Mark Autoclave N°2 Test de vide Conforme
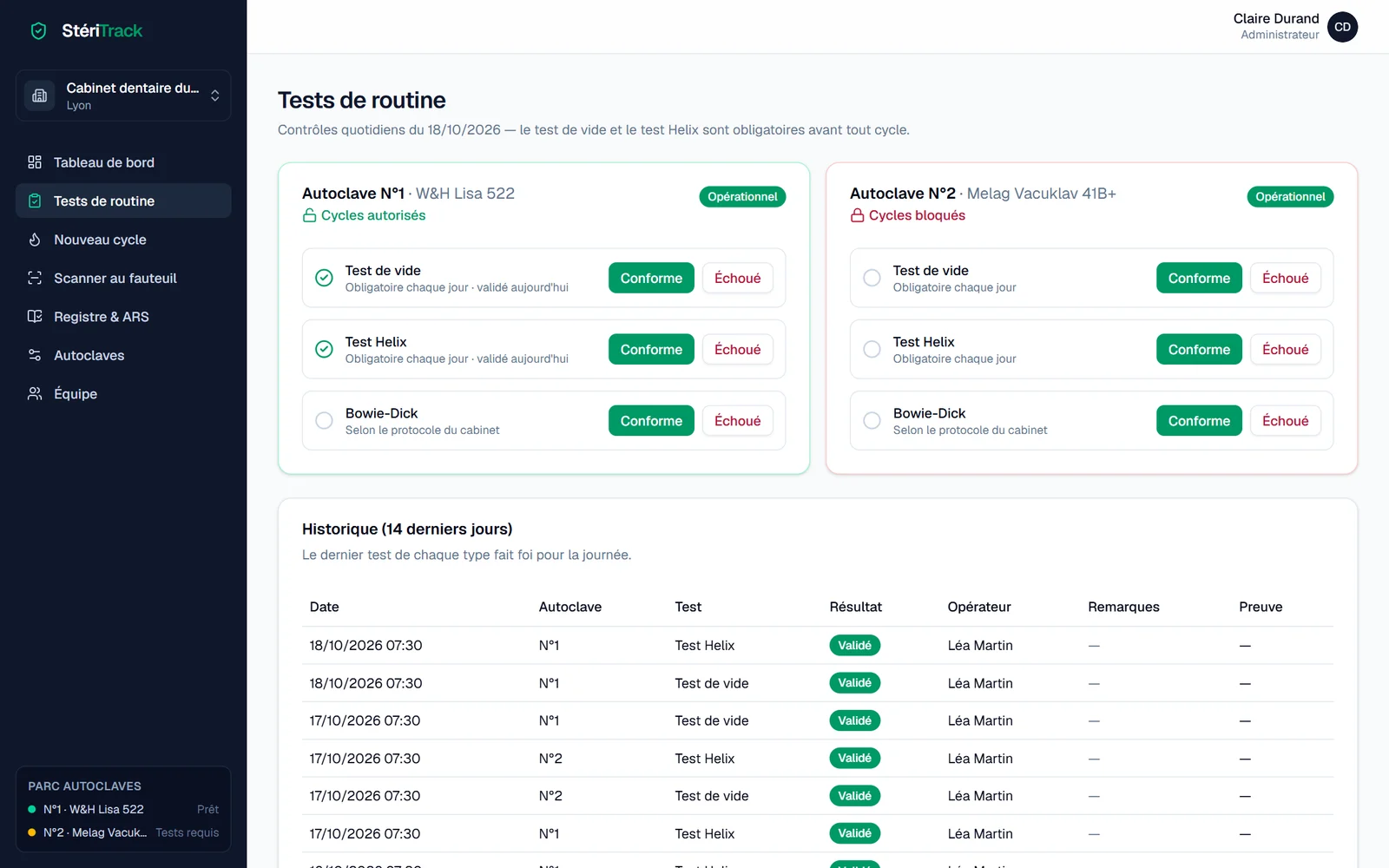 (1199, 278)
